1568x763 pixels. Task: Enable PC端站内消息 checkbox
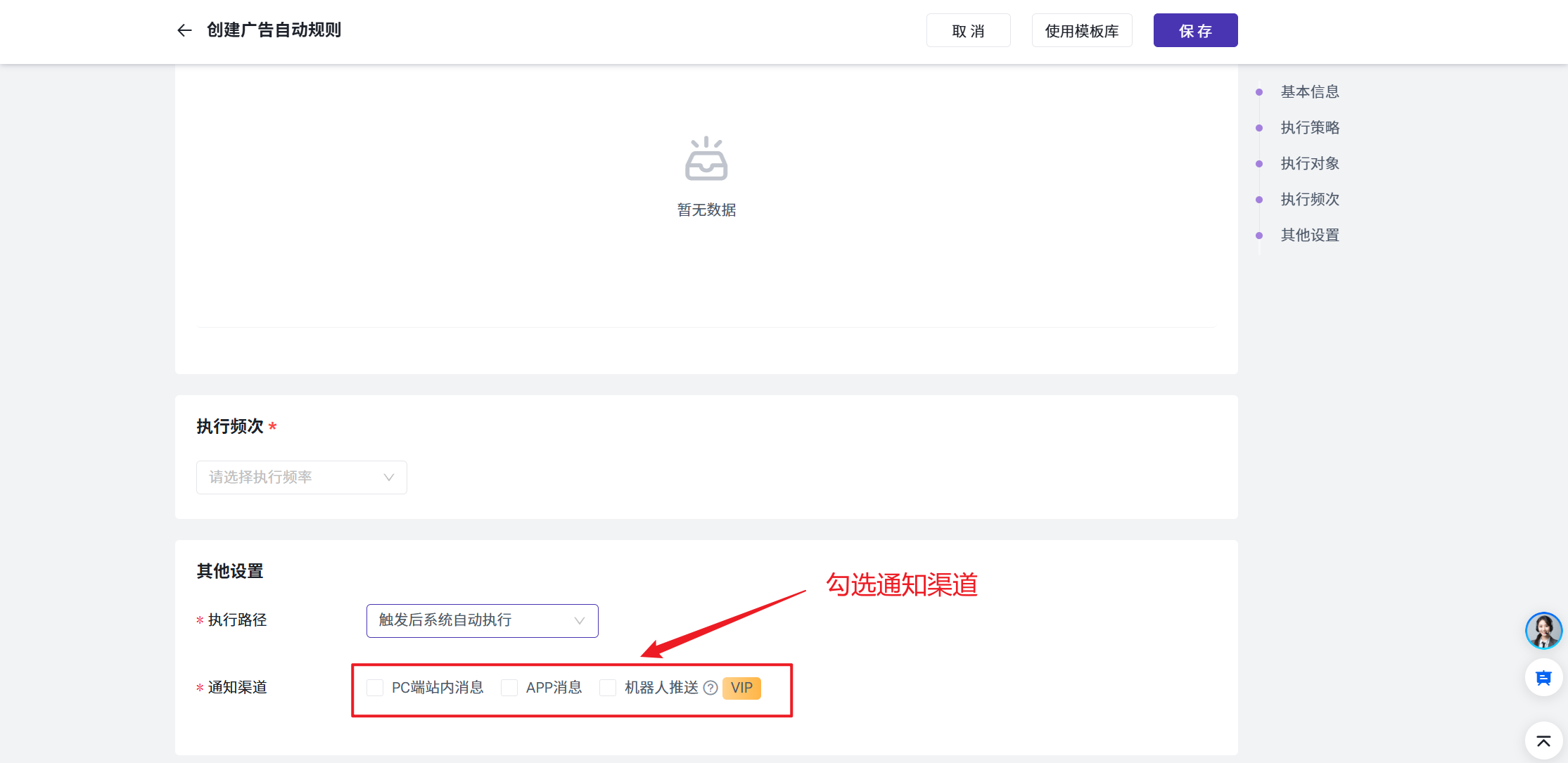[x=375, y=688]
